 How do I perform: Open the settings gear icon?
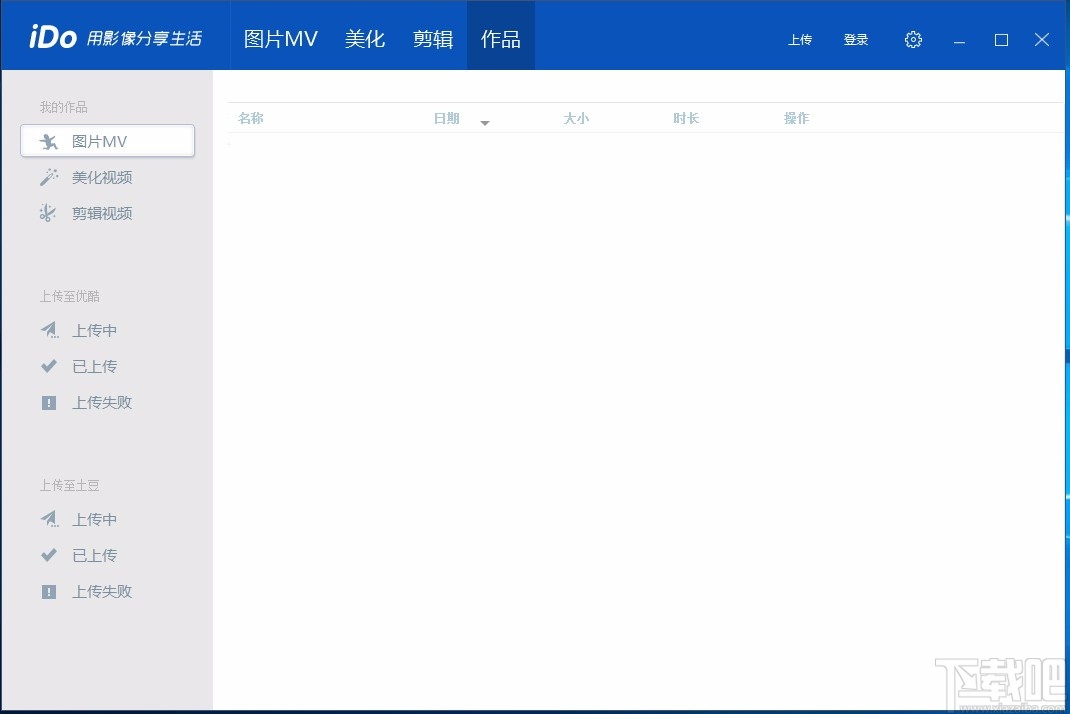[x=913, y=40]
